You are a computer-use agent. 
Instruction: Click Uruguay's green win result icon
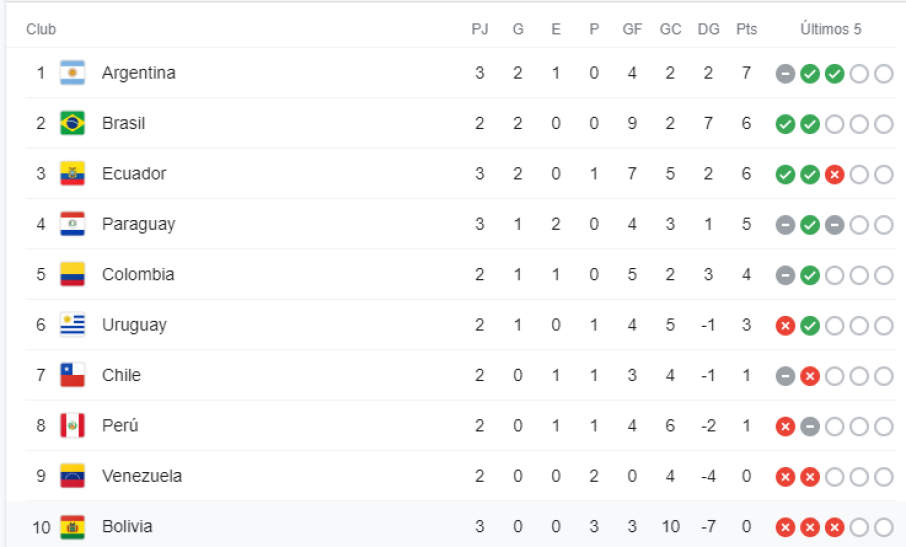coord(810,325)
